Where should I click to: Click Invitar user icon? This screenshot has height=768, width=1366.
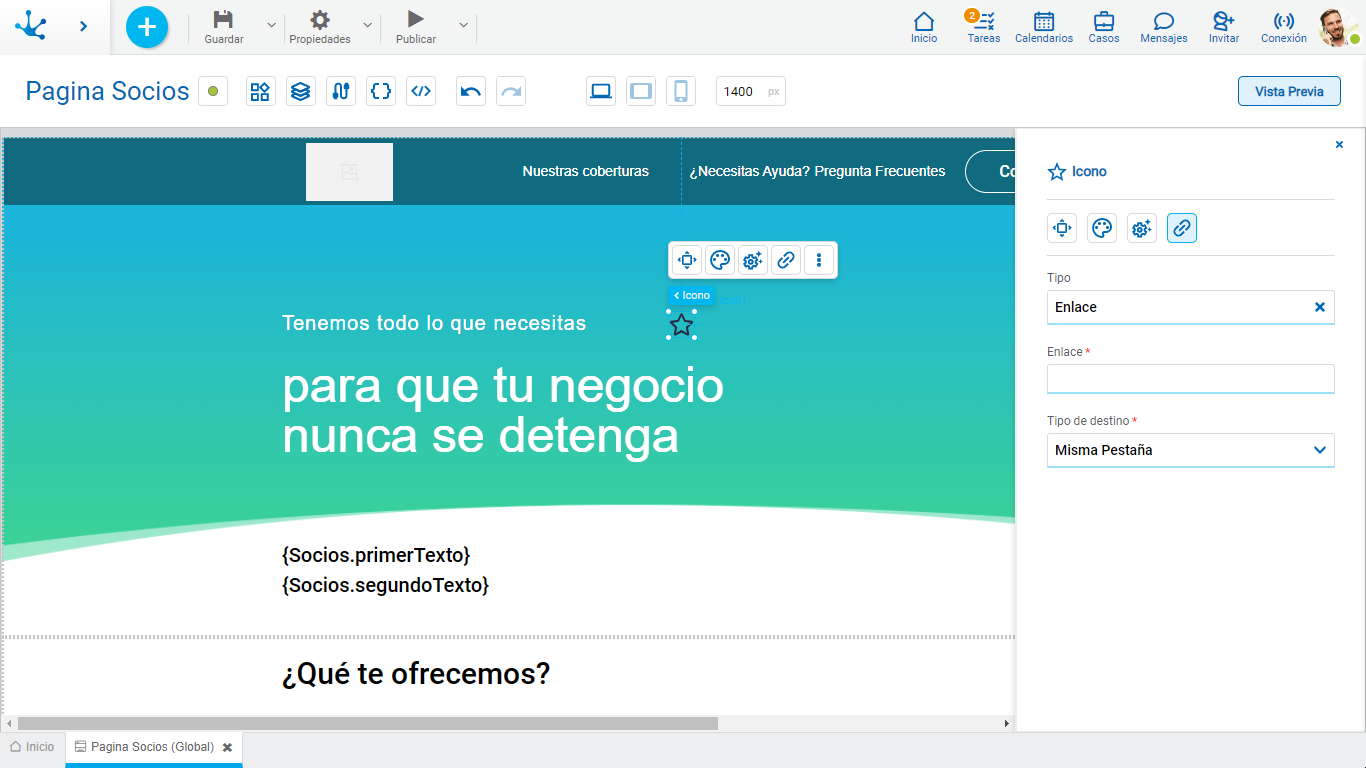(x=1224, y=27)
